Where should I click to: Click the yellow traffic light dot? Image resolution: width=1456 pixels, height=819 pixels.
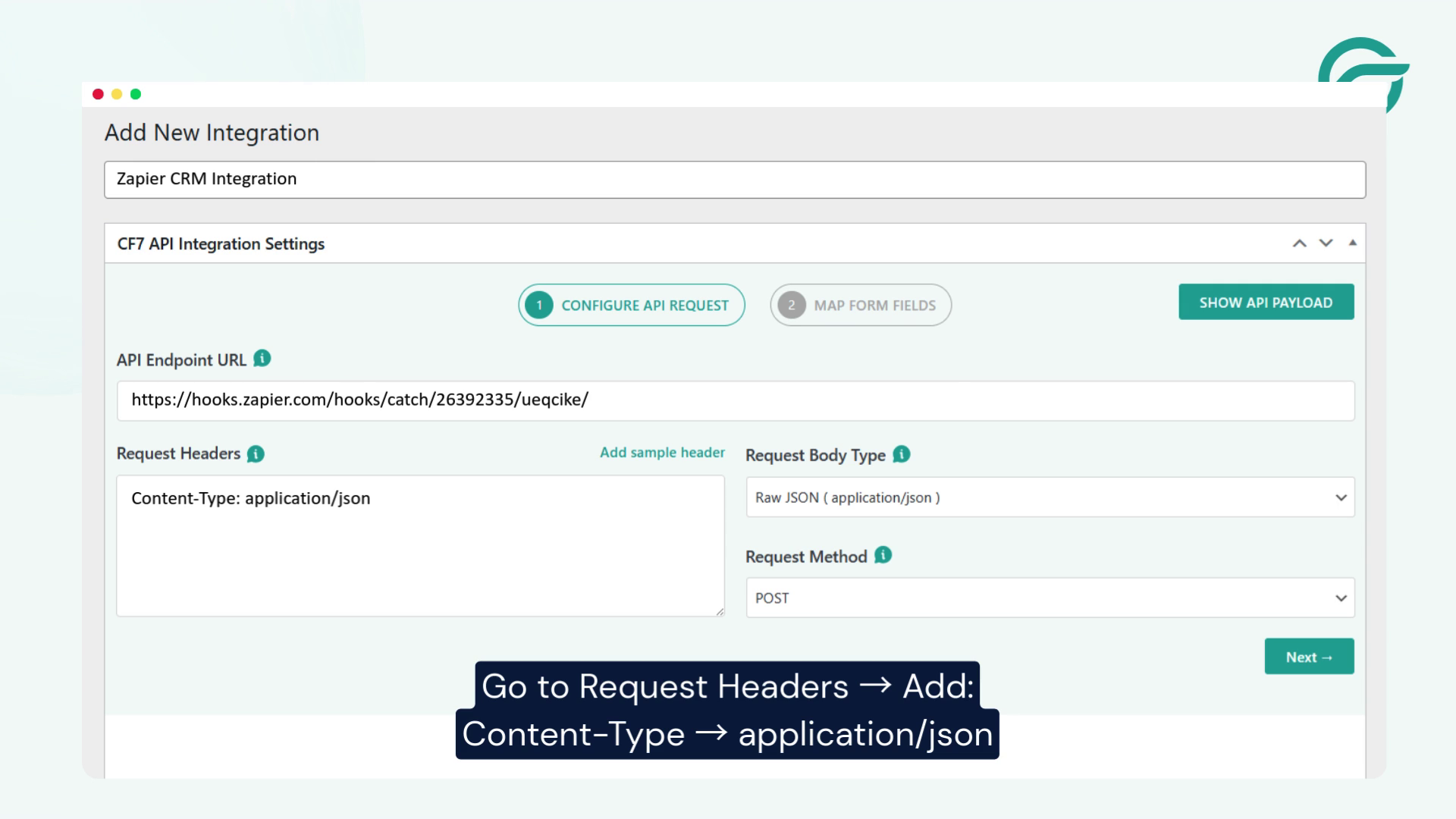click(x=116, y=94)
